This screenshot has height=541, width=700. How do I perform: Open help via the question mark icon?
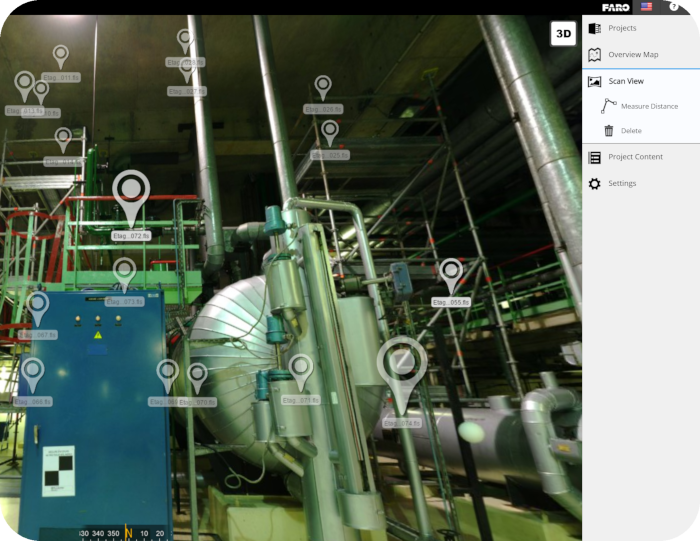674,6
